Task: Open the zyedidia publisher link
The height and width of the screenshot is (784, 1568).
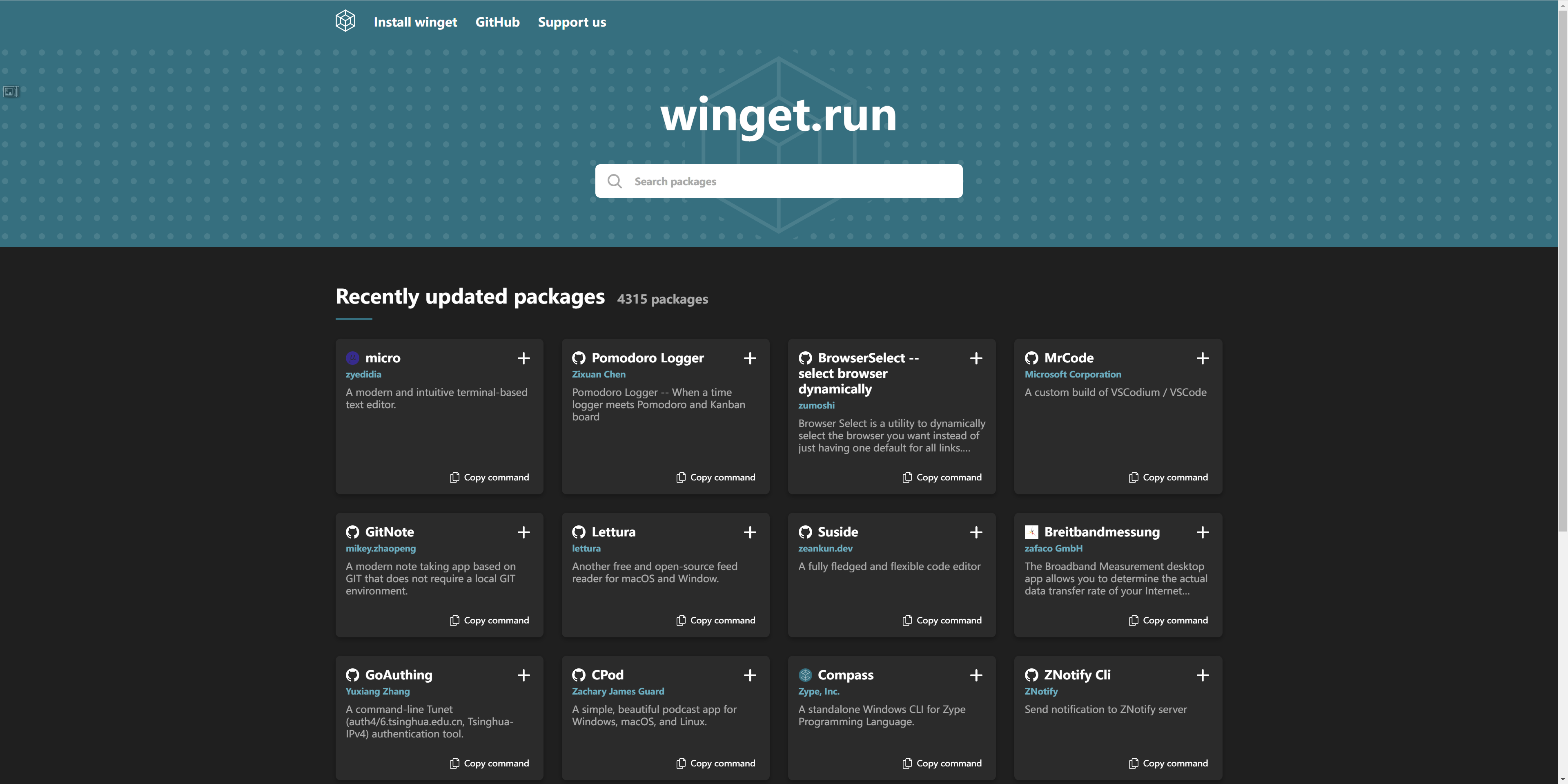Action: [x=363, y=374]
